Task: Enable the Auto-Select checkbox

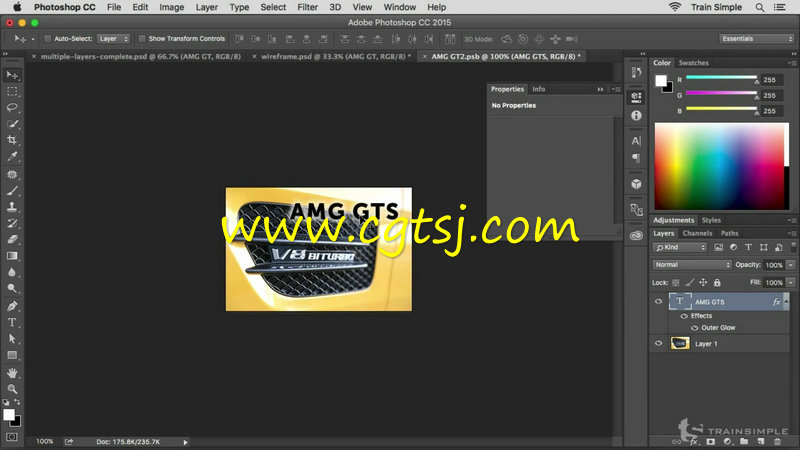Action: click(47, 39)
